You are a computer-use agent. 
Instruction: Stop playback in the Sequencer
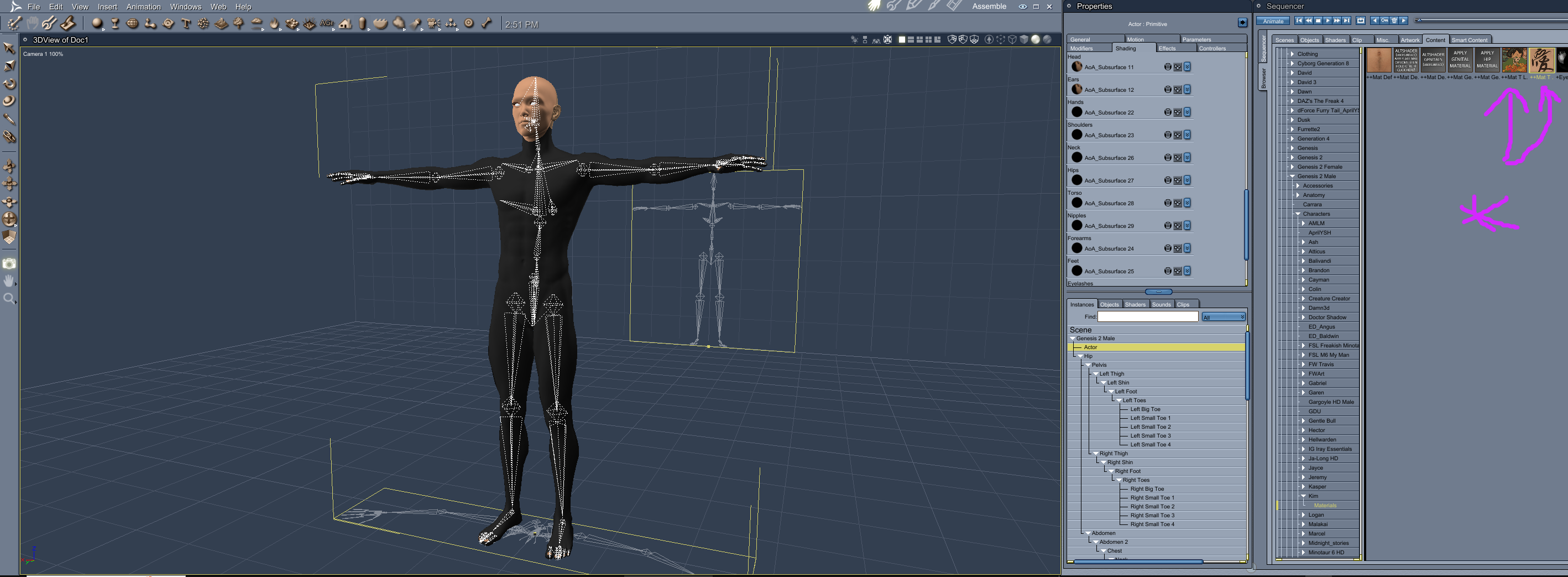(1318, 20)
